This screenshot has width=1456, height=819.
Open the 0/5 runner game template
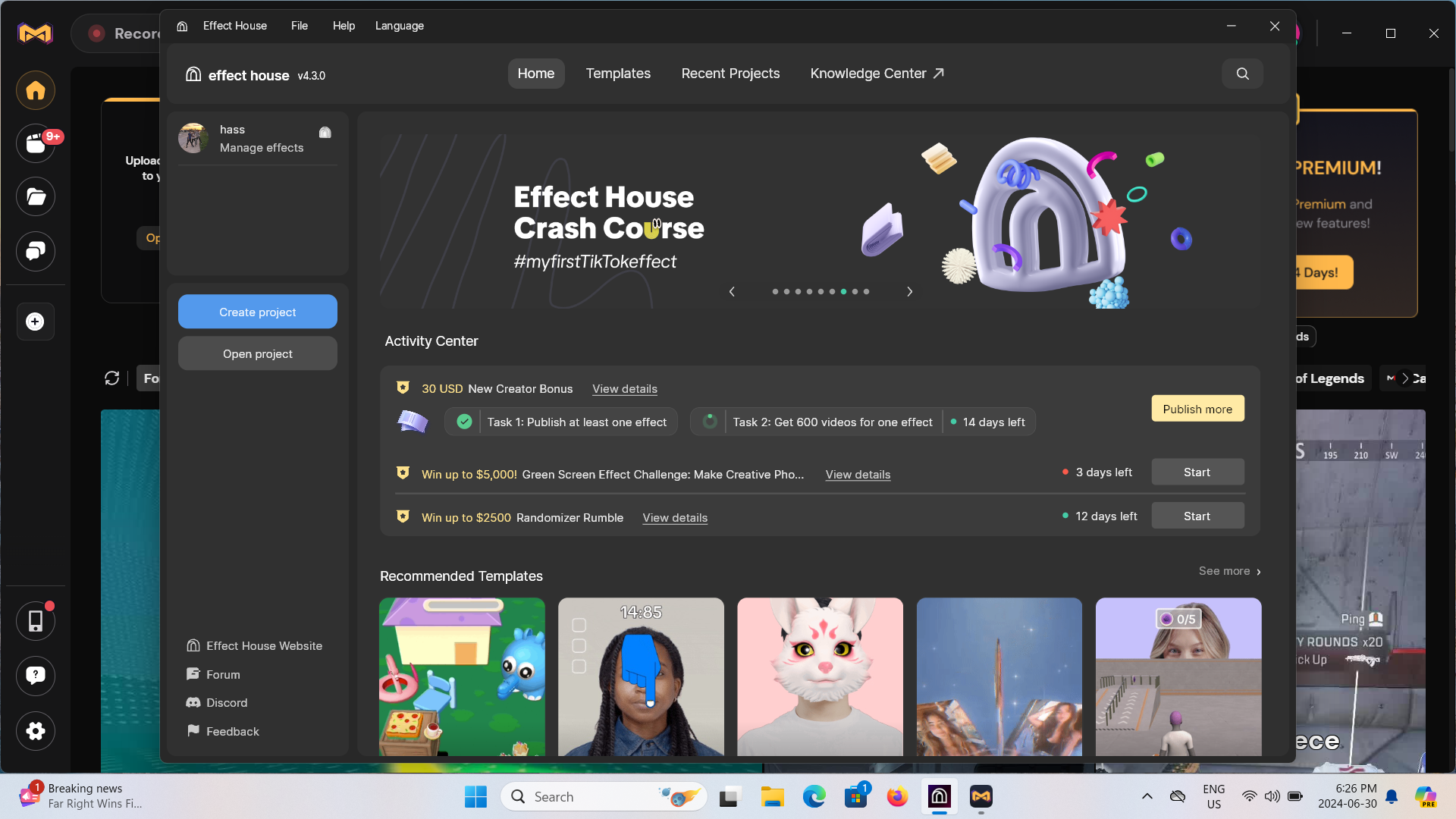click(1178, 676)
